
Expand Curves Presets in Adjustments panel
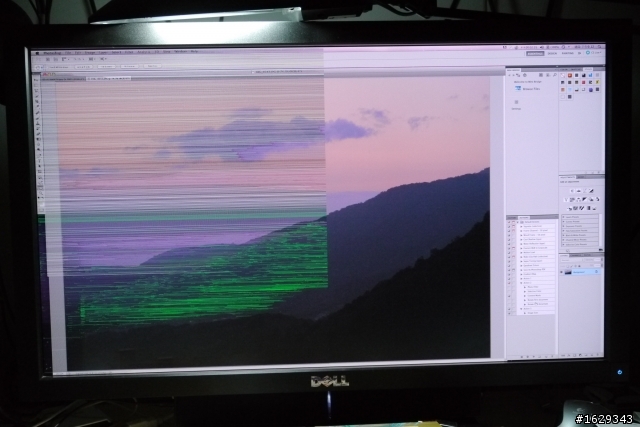point(564,222)
